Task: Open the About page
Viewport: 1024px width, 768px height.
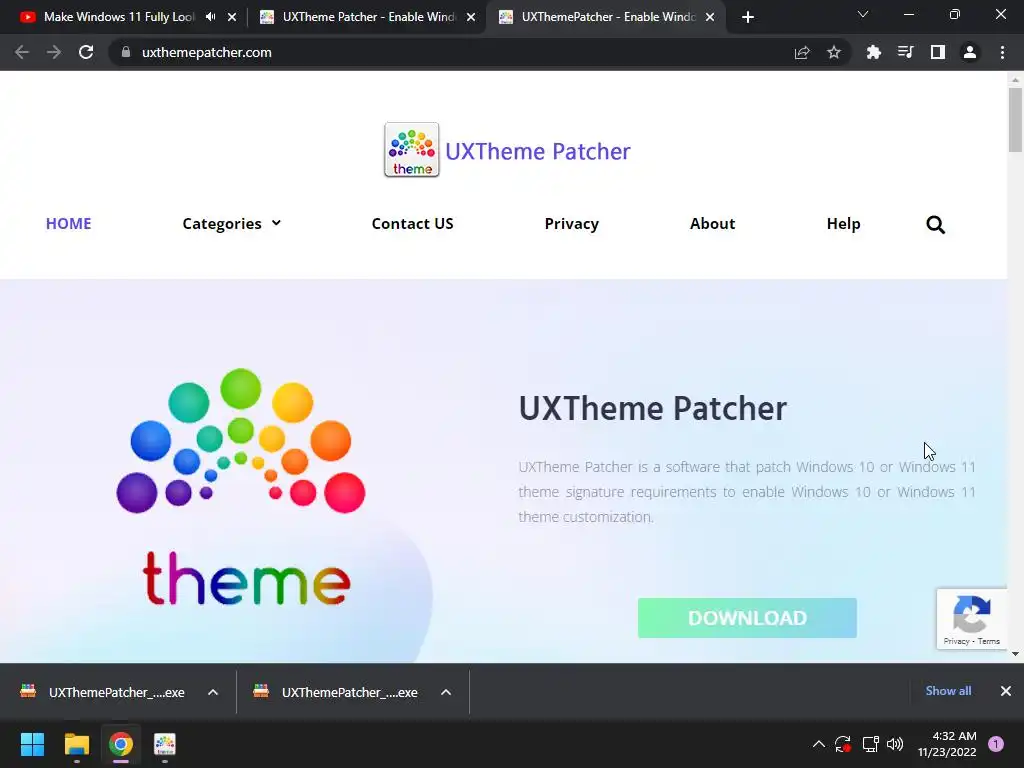Action: [x=712, y=223]
